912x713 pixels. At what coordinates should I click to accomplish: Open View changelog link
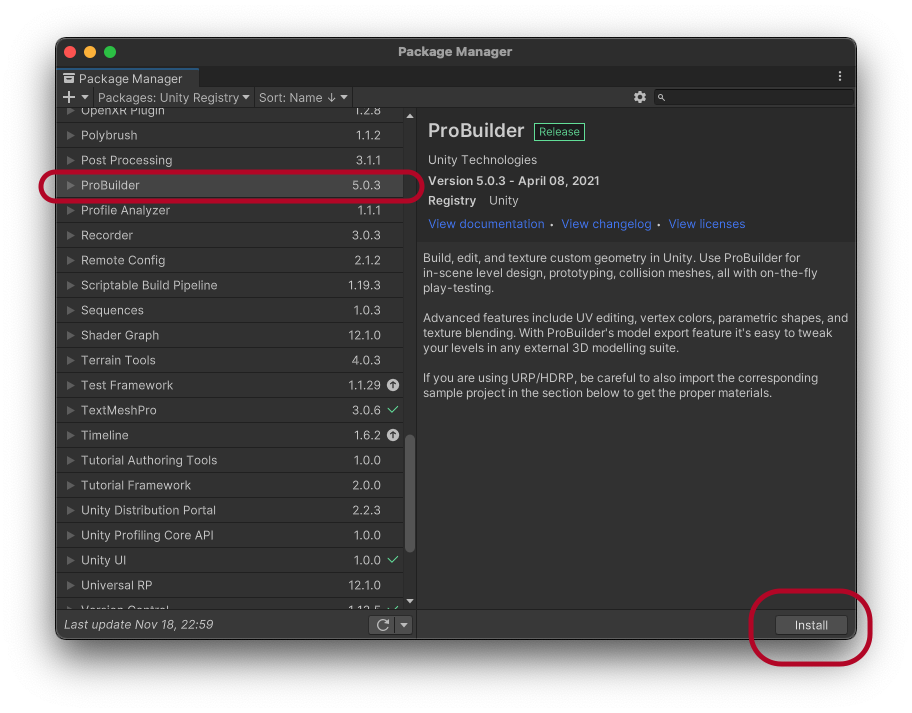coord(606,224)
